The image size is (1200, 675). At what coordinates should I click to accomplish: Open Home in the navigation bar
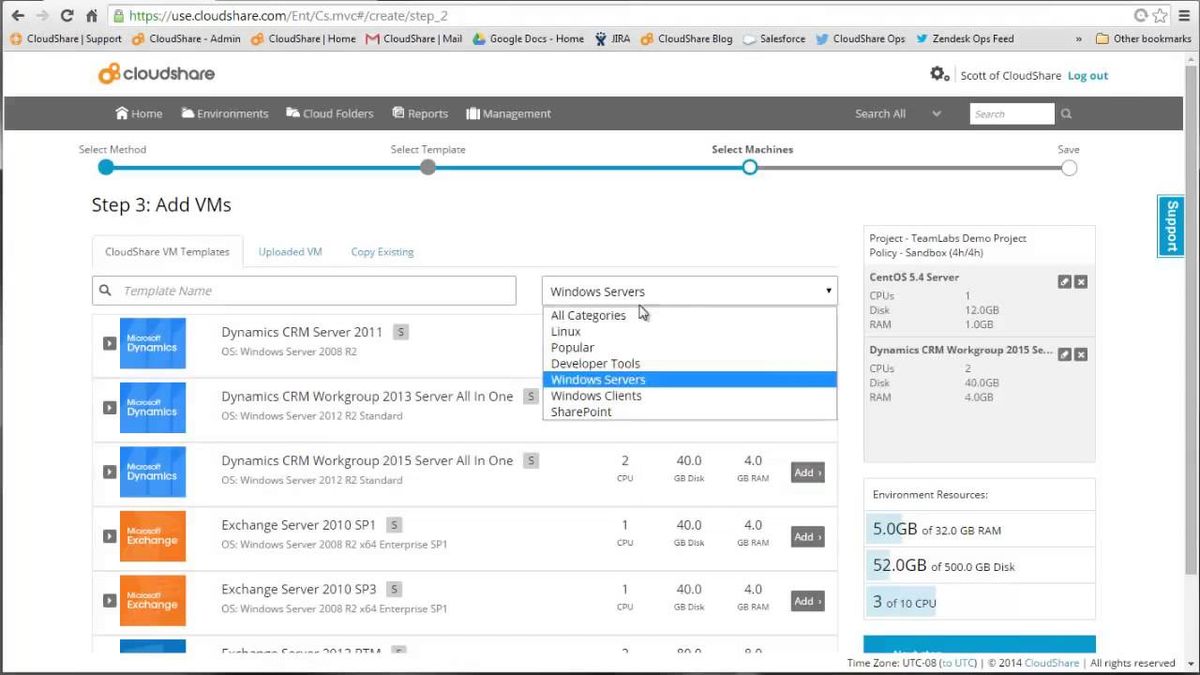tap(138, 114)
